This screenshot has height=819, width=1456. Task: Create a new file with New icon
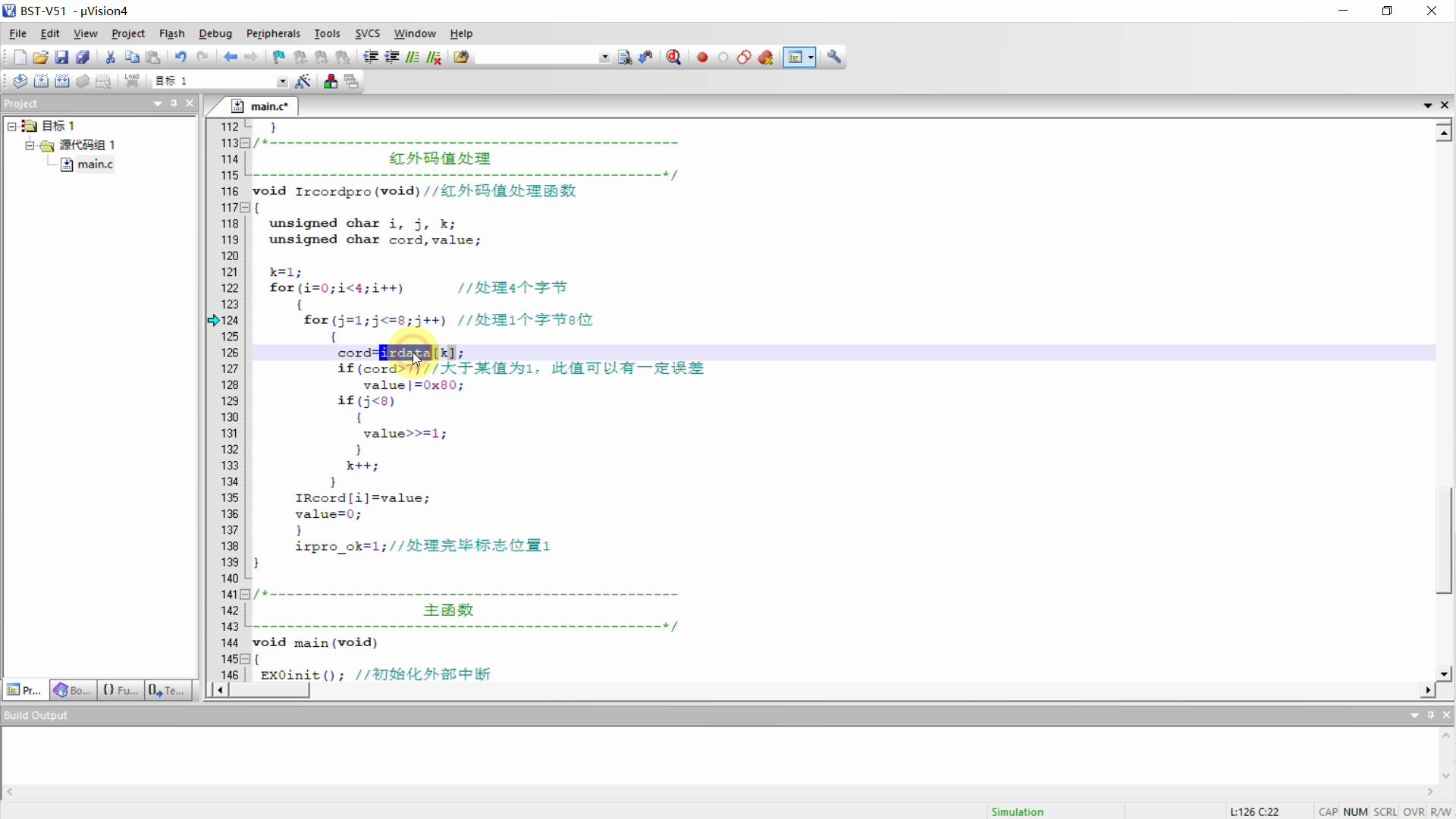(x=20, y=58)
